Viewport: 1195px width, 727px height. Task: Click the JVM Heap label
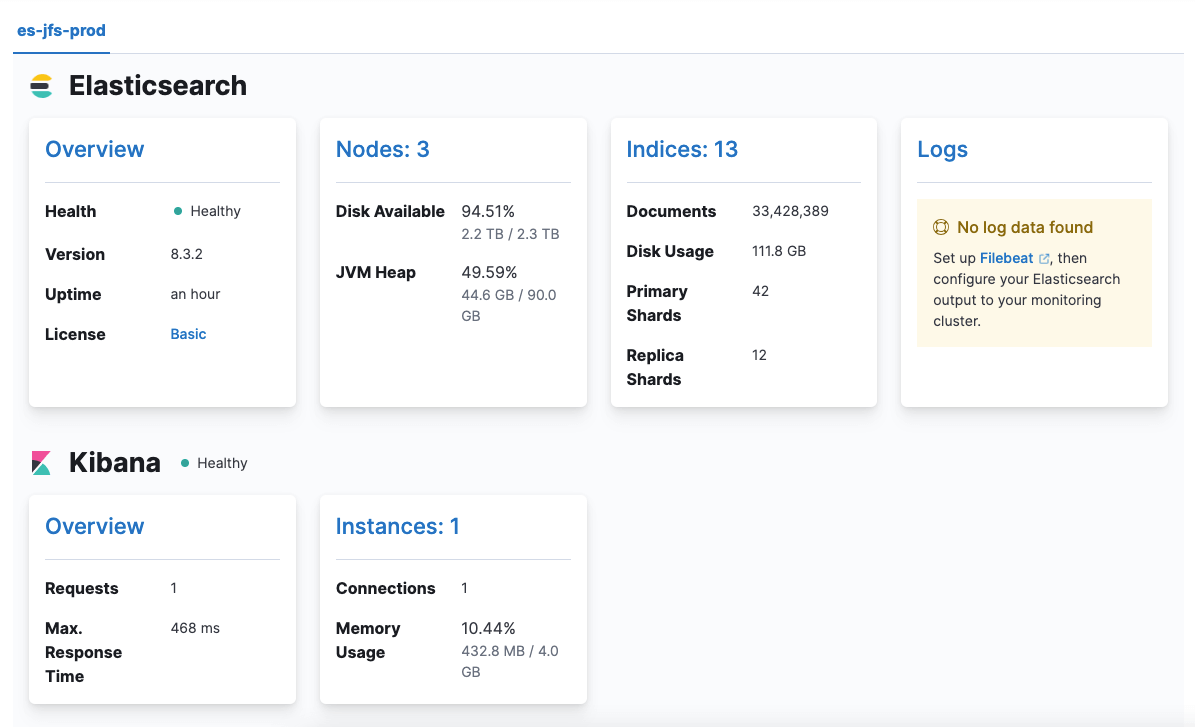point(376,272)
